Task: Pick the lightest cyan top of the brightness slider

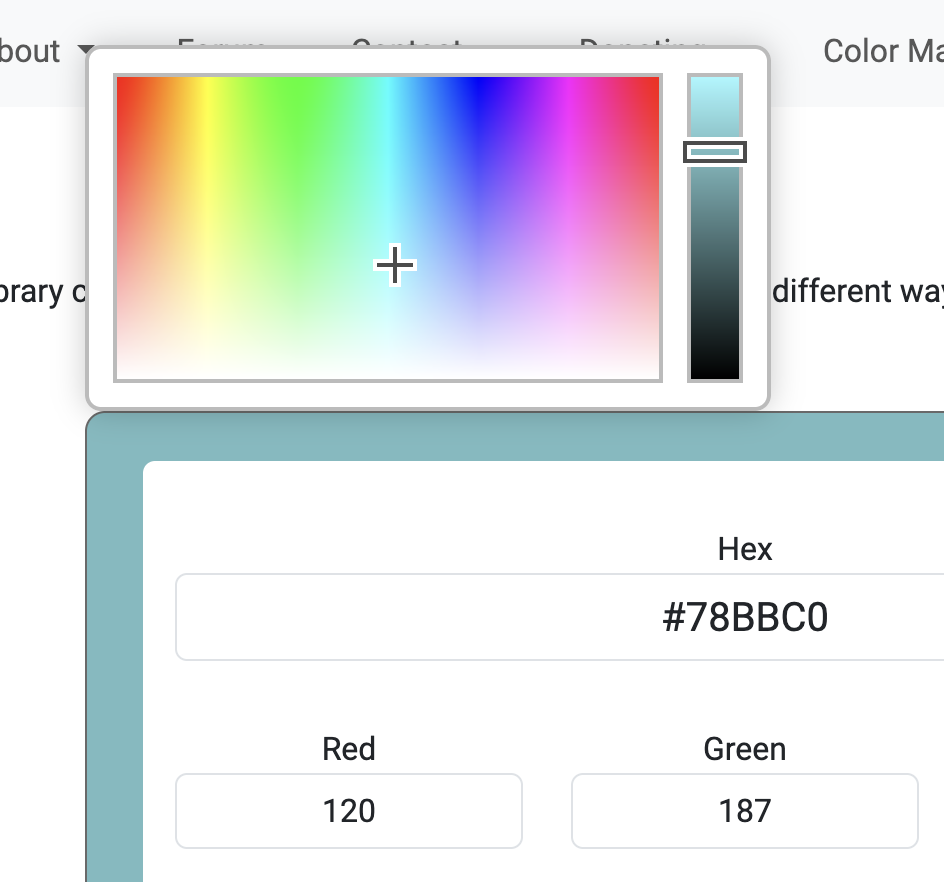Action: pos(715,83)
